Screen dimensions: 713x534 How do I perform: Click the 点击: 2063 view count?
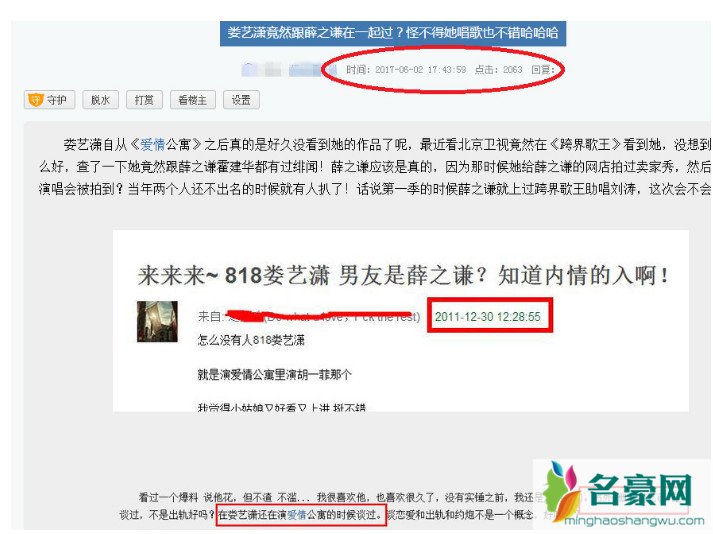click(x=498, y=70)
